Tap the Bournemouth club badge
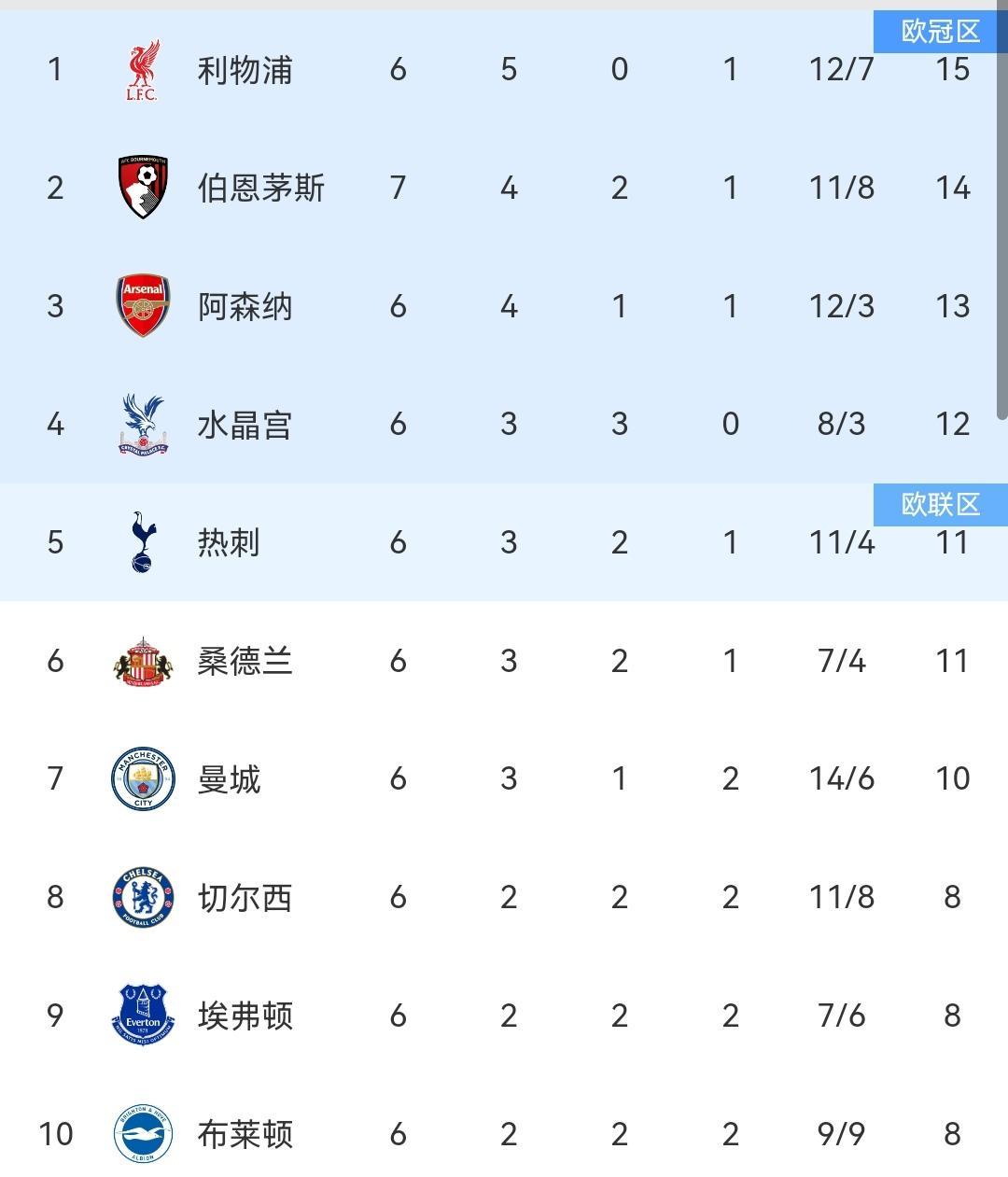Viewport: 1008px width, 1177px height. click(x=143, y=188)
